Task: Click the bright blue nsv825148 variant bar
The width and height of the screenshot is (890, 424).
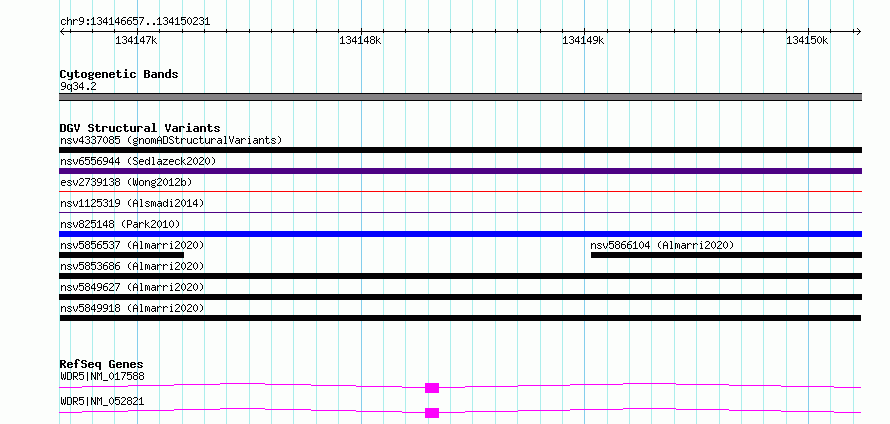Action: (x=460, y=234)
